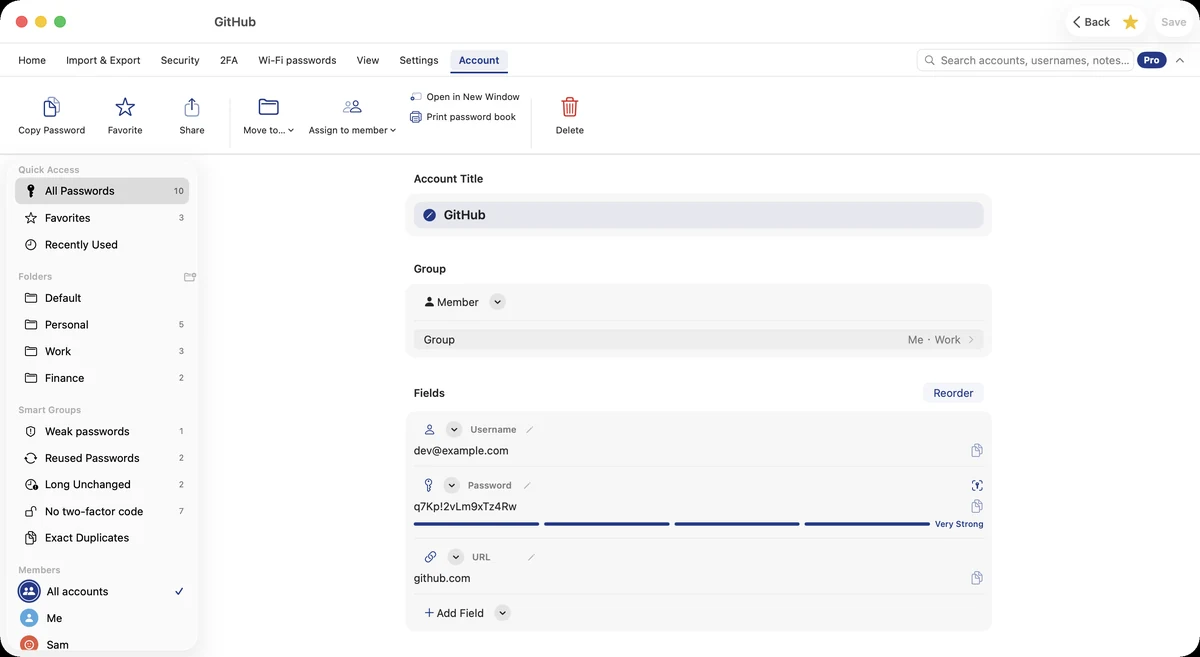Click the Reorder fields button

click(x=953, y=393)
